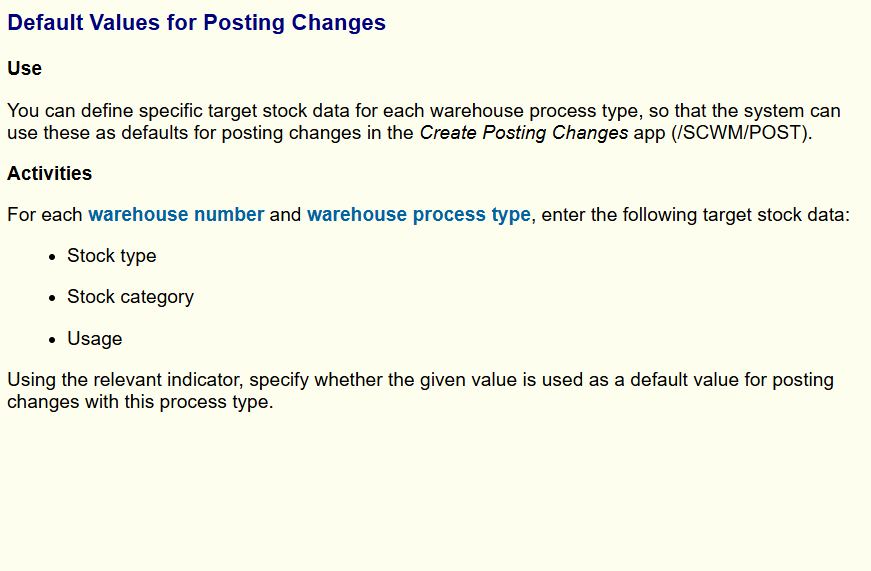Click the final line changes with this process type
Image resolution: width=871 pixels, height=571 pixels.
pyautogui.click(x=141, y=402)
